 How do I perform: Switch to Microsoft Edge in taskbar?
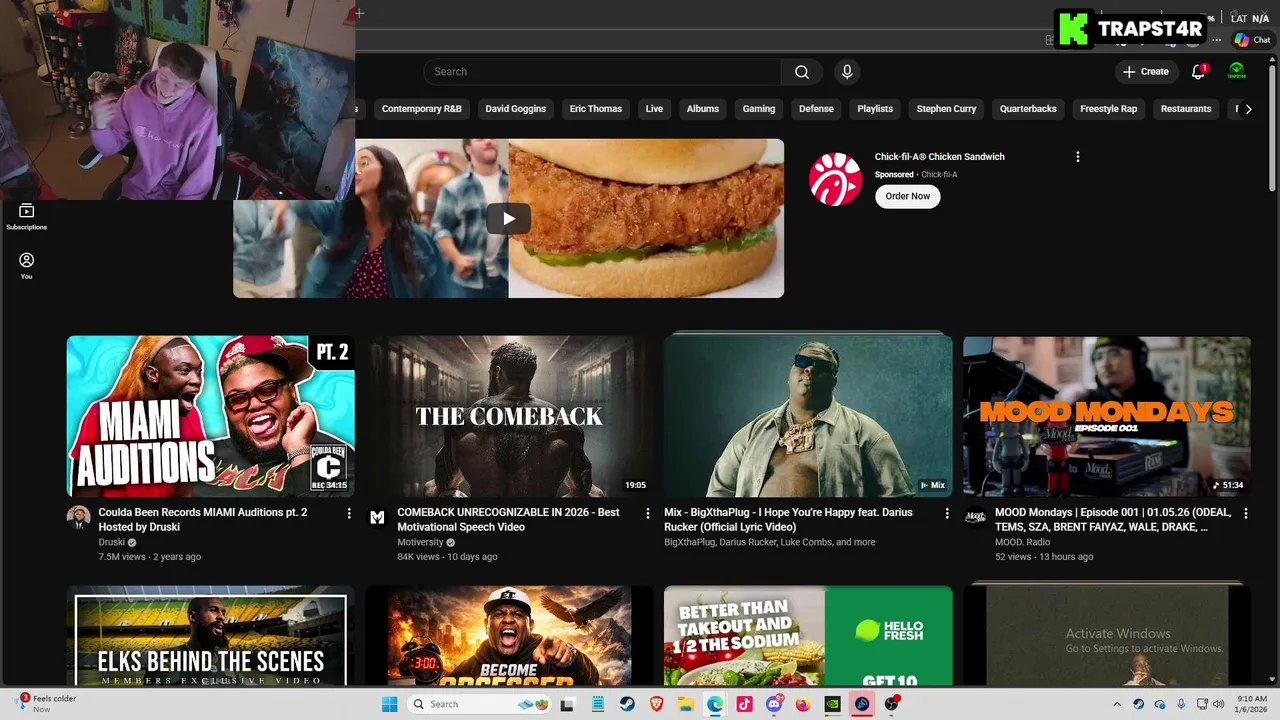coord(715,704)
